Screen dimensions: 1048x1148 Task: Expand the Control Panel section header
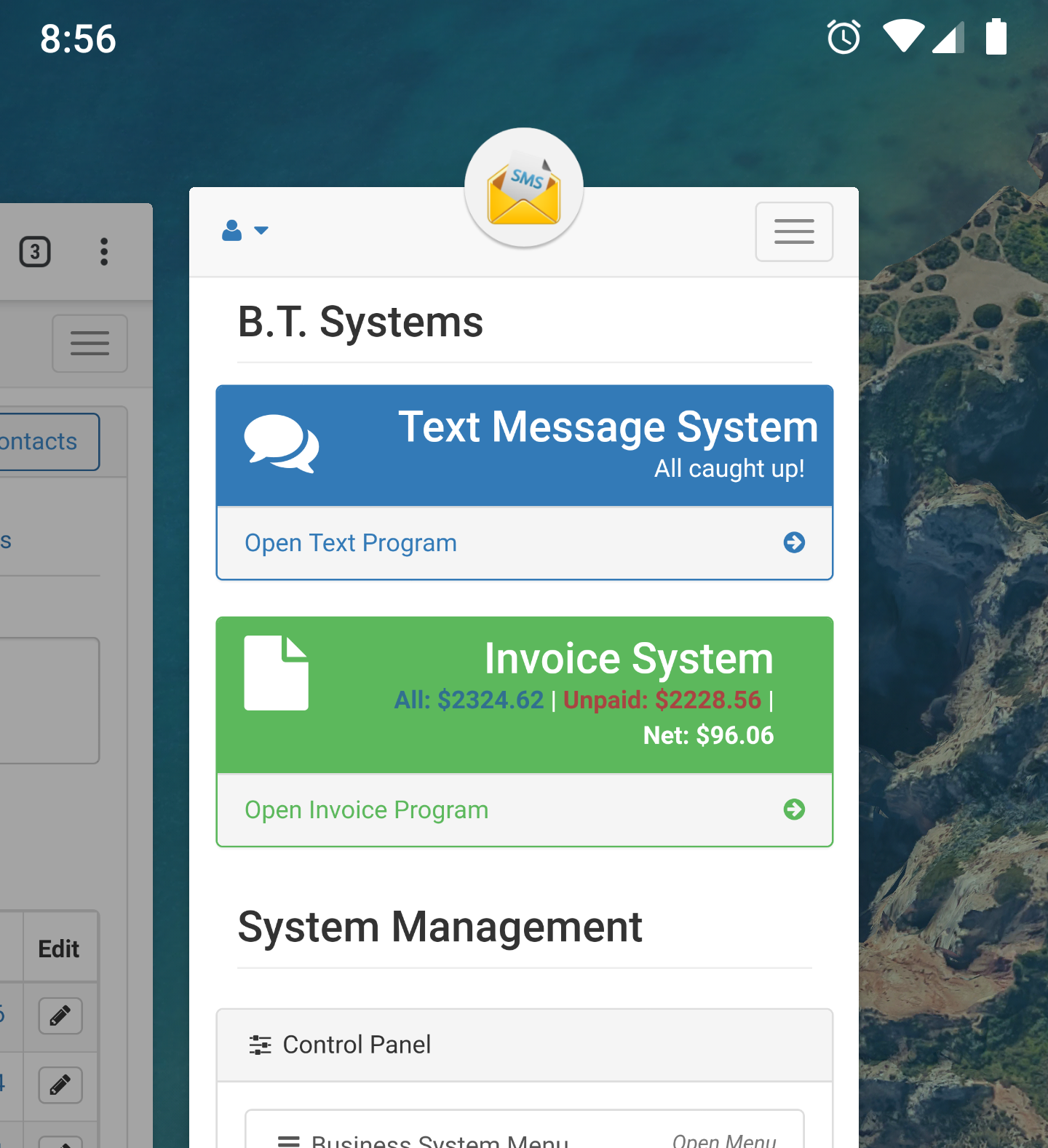point(524,1045)
